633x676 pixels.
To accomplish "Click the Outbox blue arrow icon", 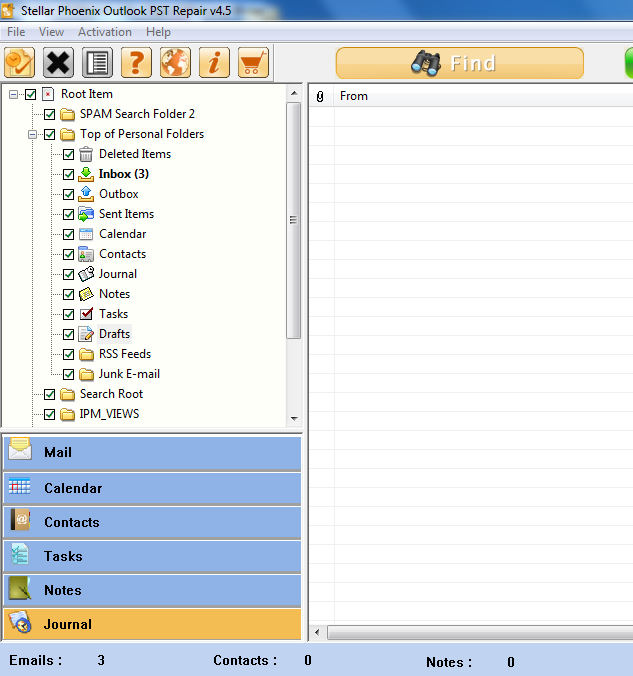I will (x=86, y=194).
